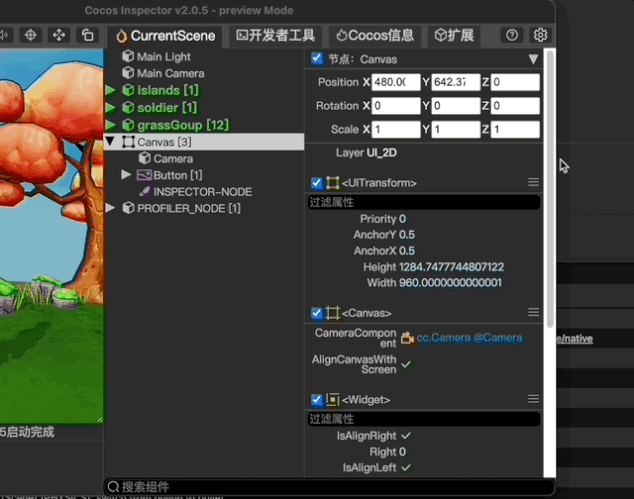Switch to the Cocos信息 tab
The width and height of the screenshot is (634, 499).
click(375, 36)
